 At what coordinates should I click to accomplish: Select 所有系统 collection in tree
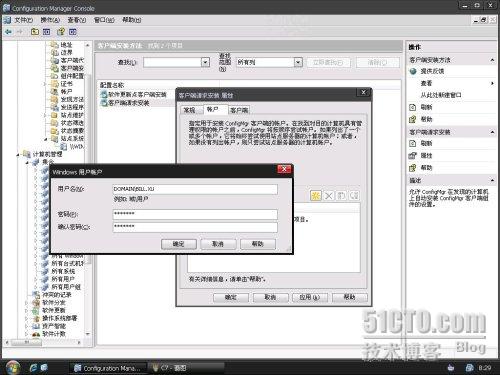pyautogui.click(x=63, y=271)
